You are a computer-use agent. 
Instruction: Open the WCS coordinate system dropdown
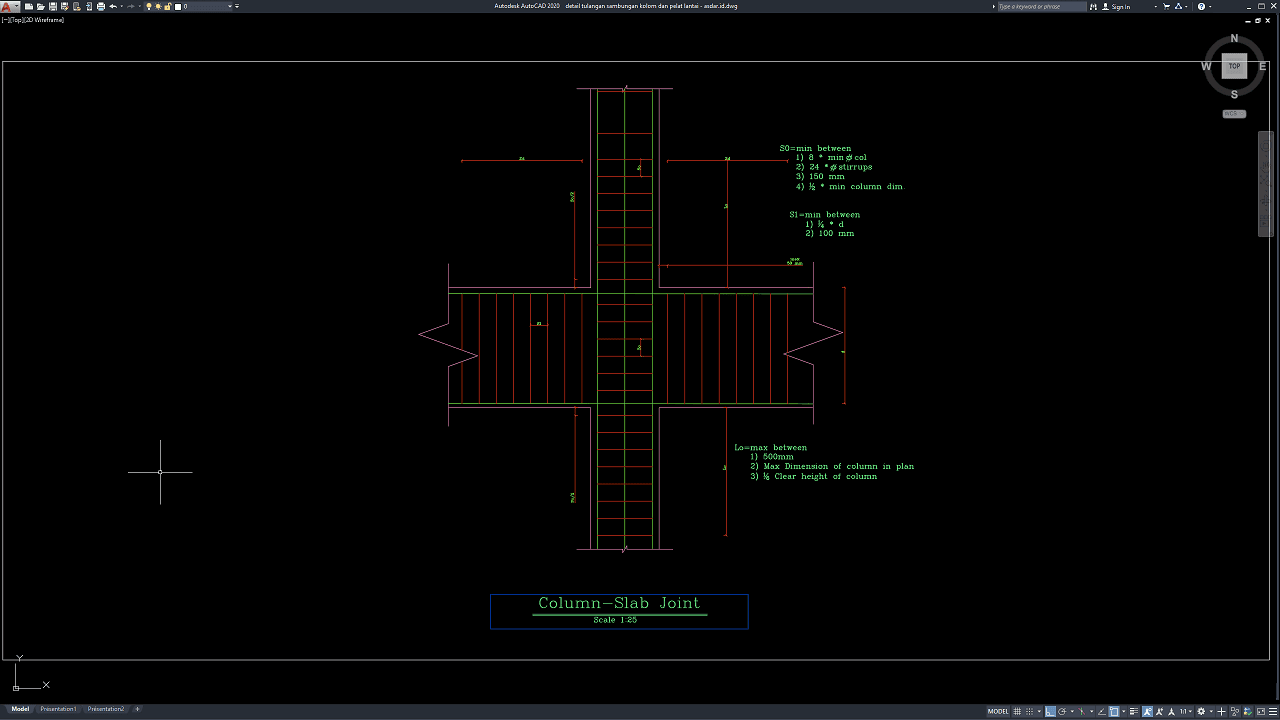tap(1234, 113)
